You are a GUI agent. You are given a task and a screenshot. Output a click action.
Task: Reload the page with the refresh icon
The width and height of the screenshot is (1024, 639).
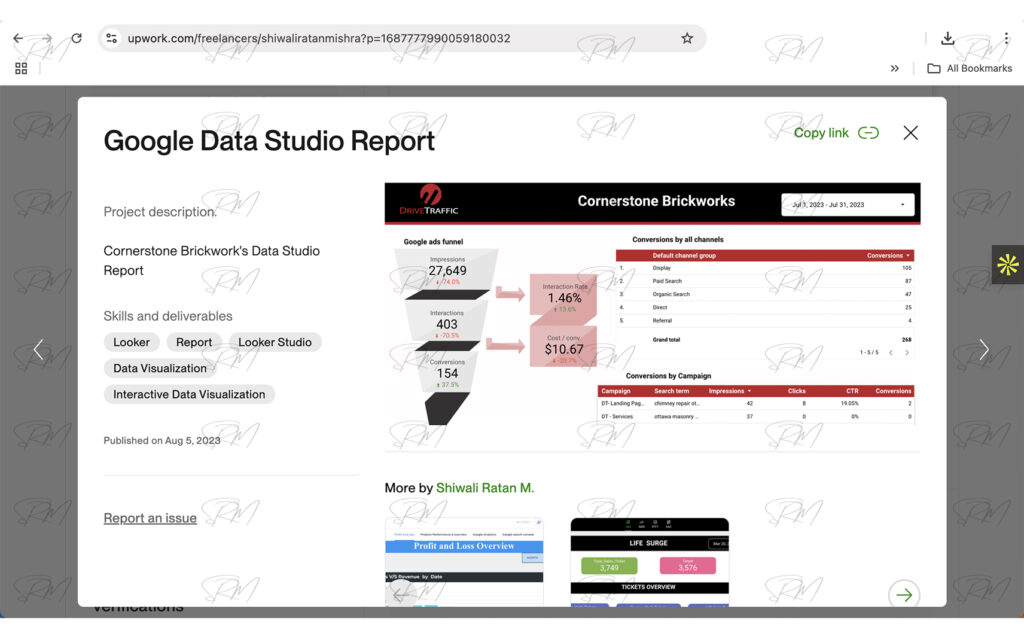[x=76, y=38]
